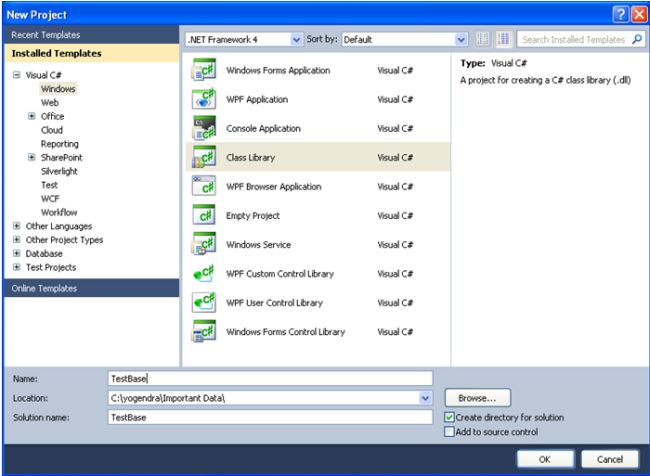
Task: Select the Empty Project template name
Action: [253, 216]
